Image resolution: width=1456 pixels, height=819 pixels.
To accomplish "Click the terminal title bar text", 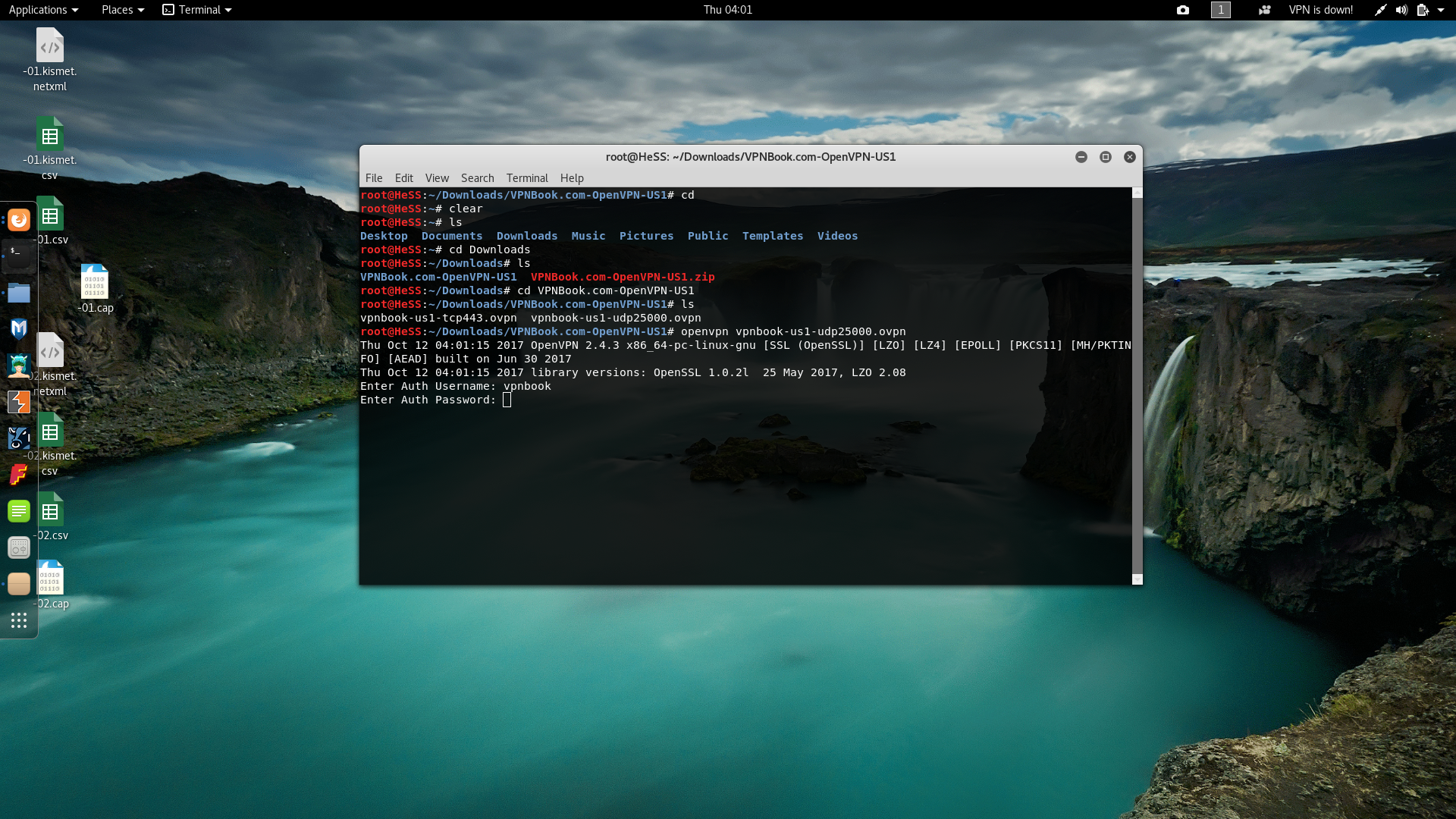I will pos(751,157).
